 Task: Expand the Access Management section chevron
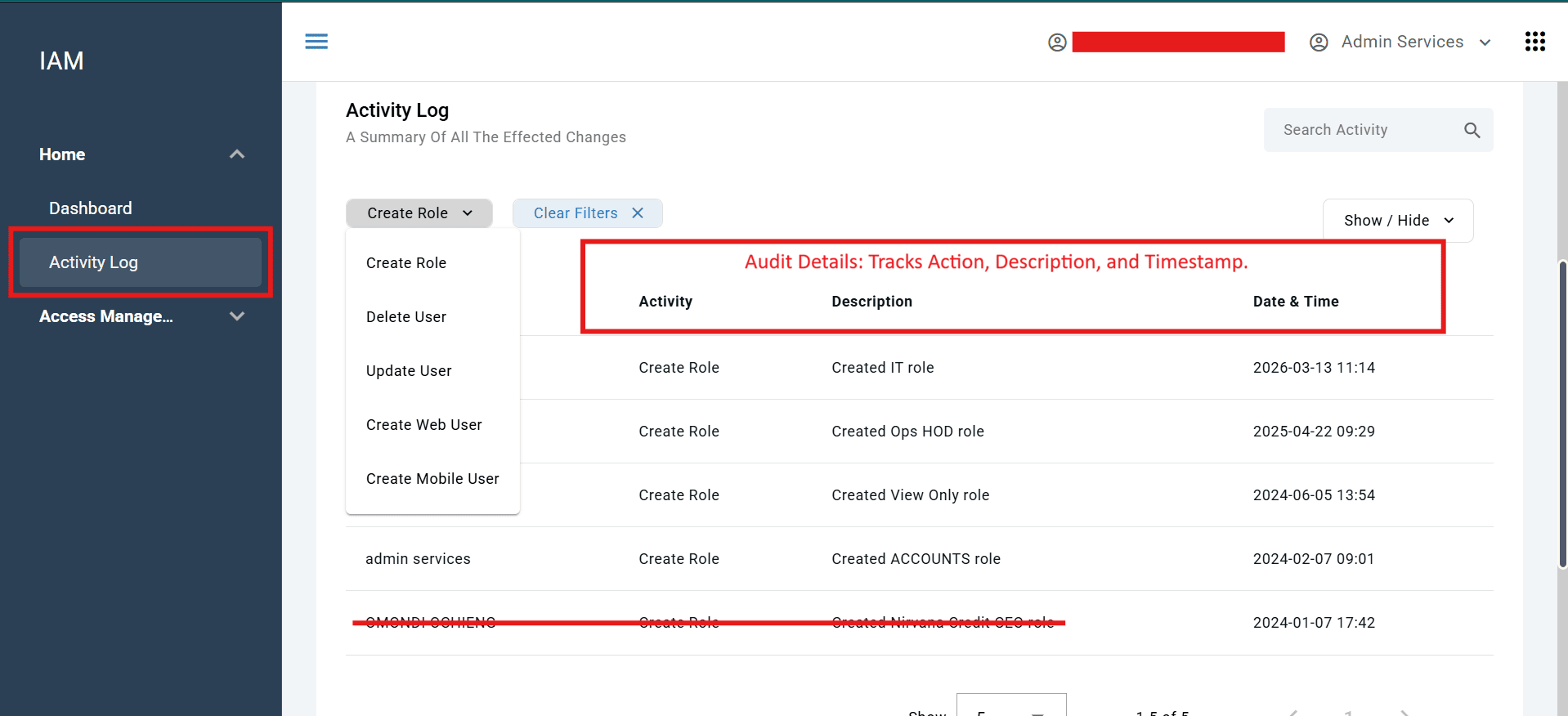(237, 316)
